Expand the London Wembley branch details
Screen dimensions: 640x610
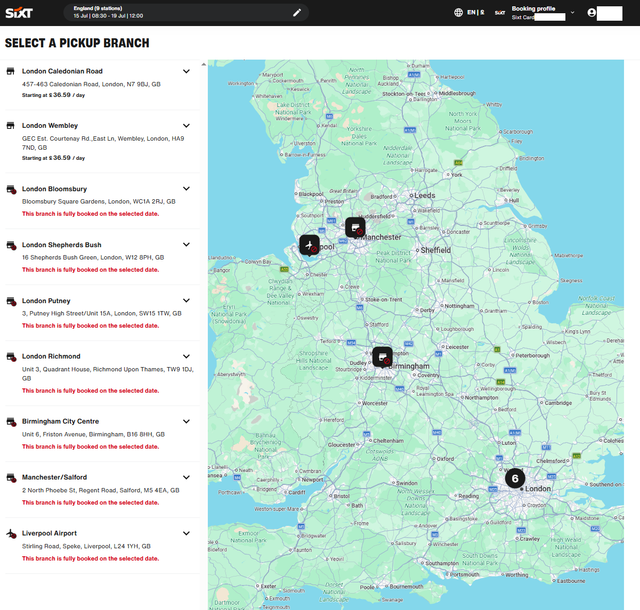coord(186,125)
